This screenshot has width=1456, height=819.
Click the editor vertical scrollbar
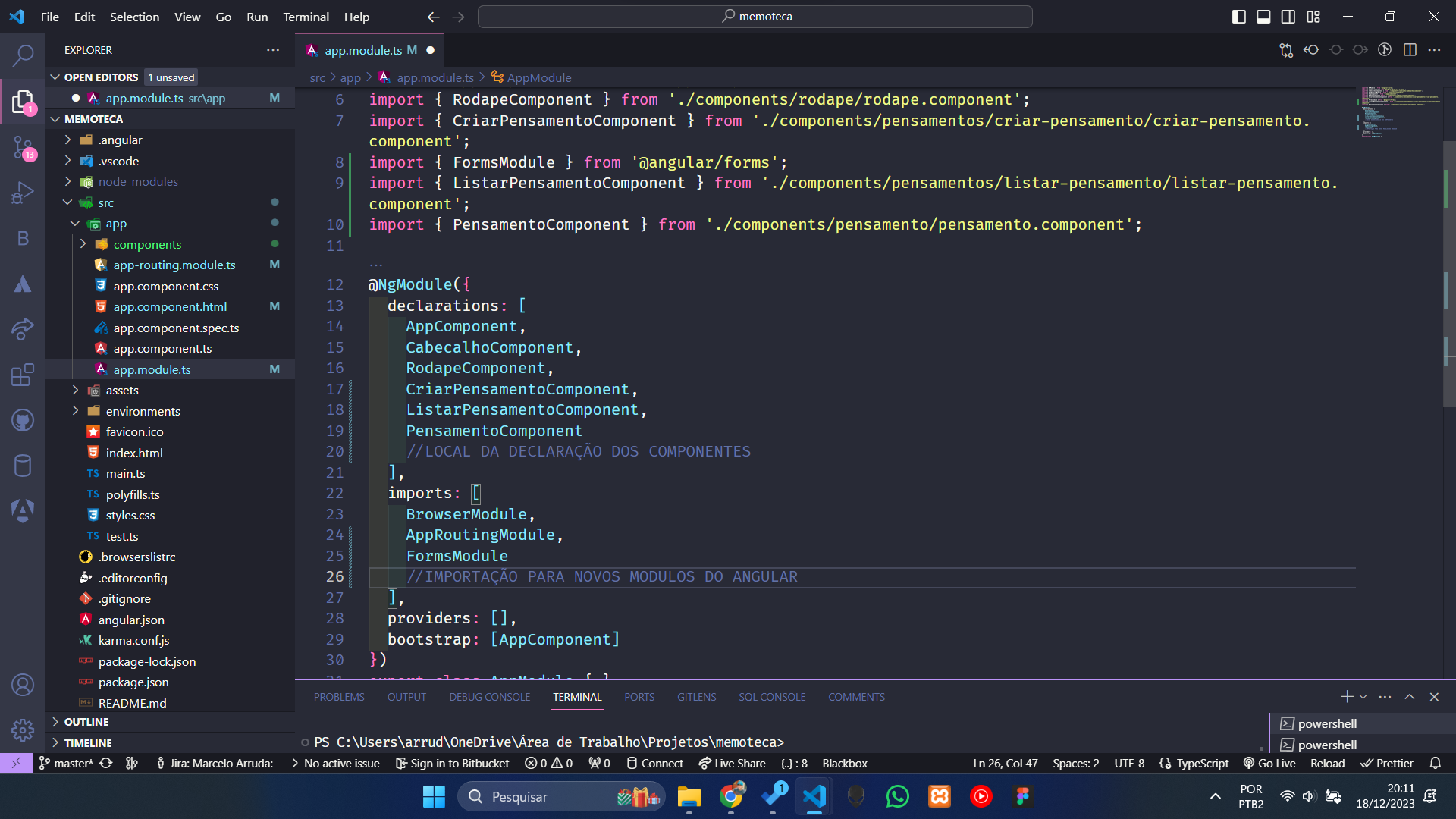[1448, 273]
